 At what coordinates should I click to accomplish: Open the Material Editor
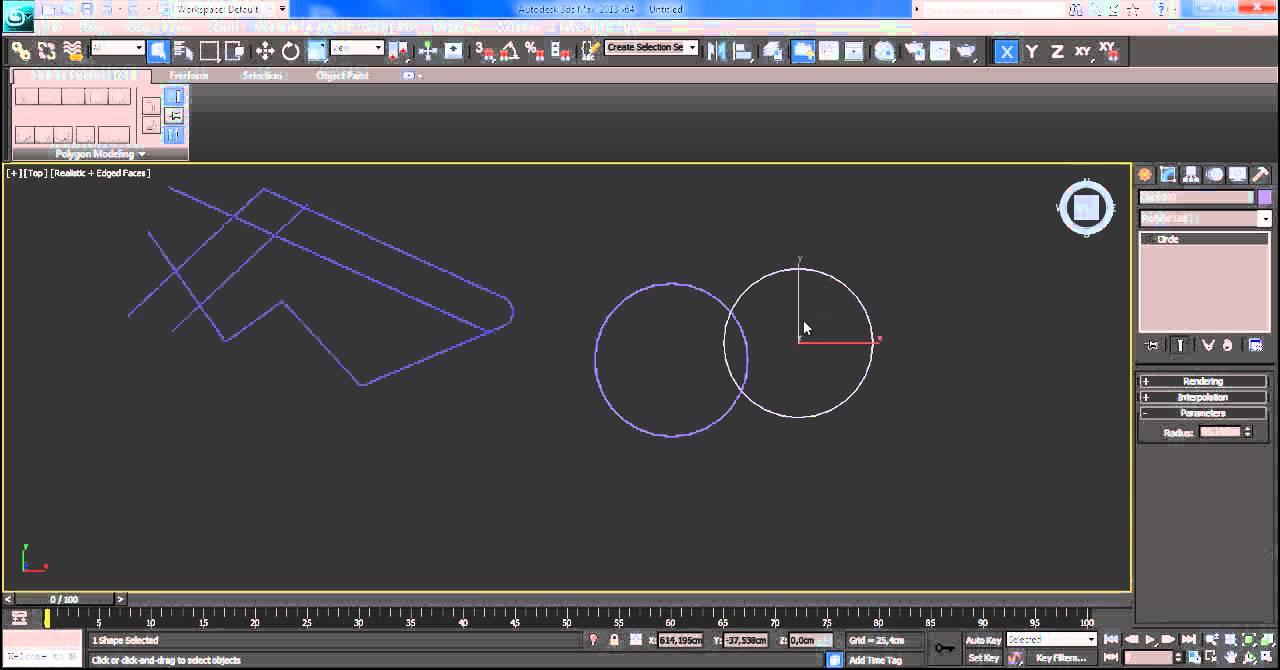885,51
